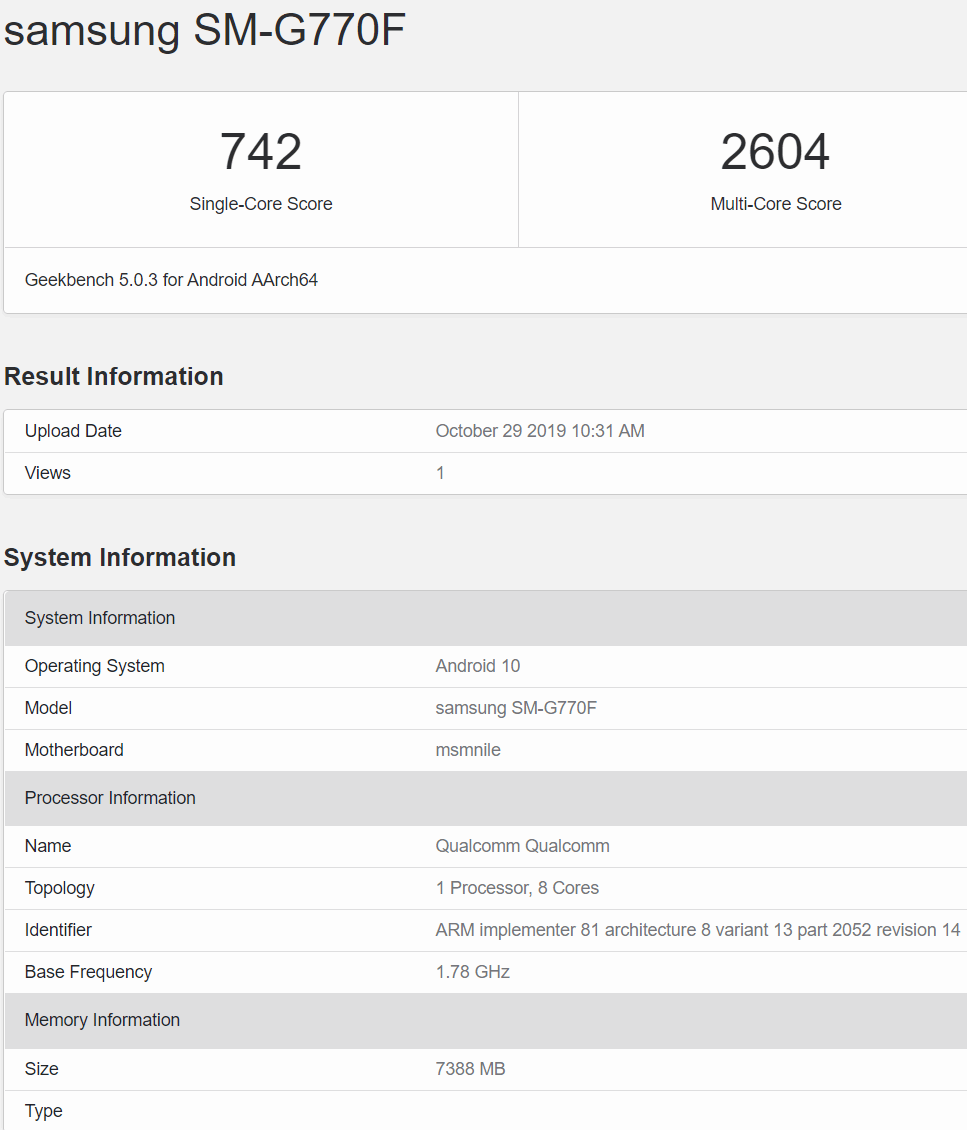Click the 'Upload Date' row label
The width and height of the screenshot is (967, 1130).
(x=73, y=431)
